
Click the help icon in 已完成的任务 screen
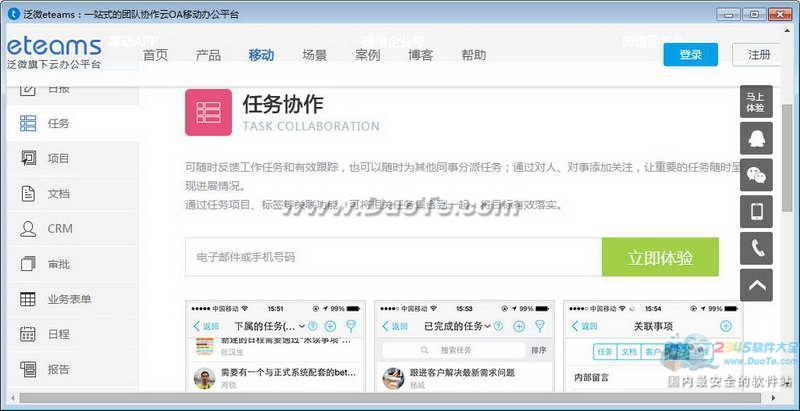498,326
